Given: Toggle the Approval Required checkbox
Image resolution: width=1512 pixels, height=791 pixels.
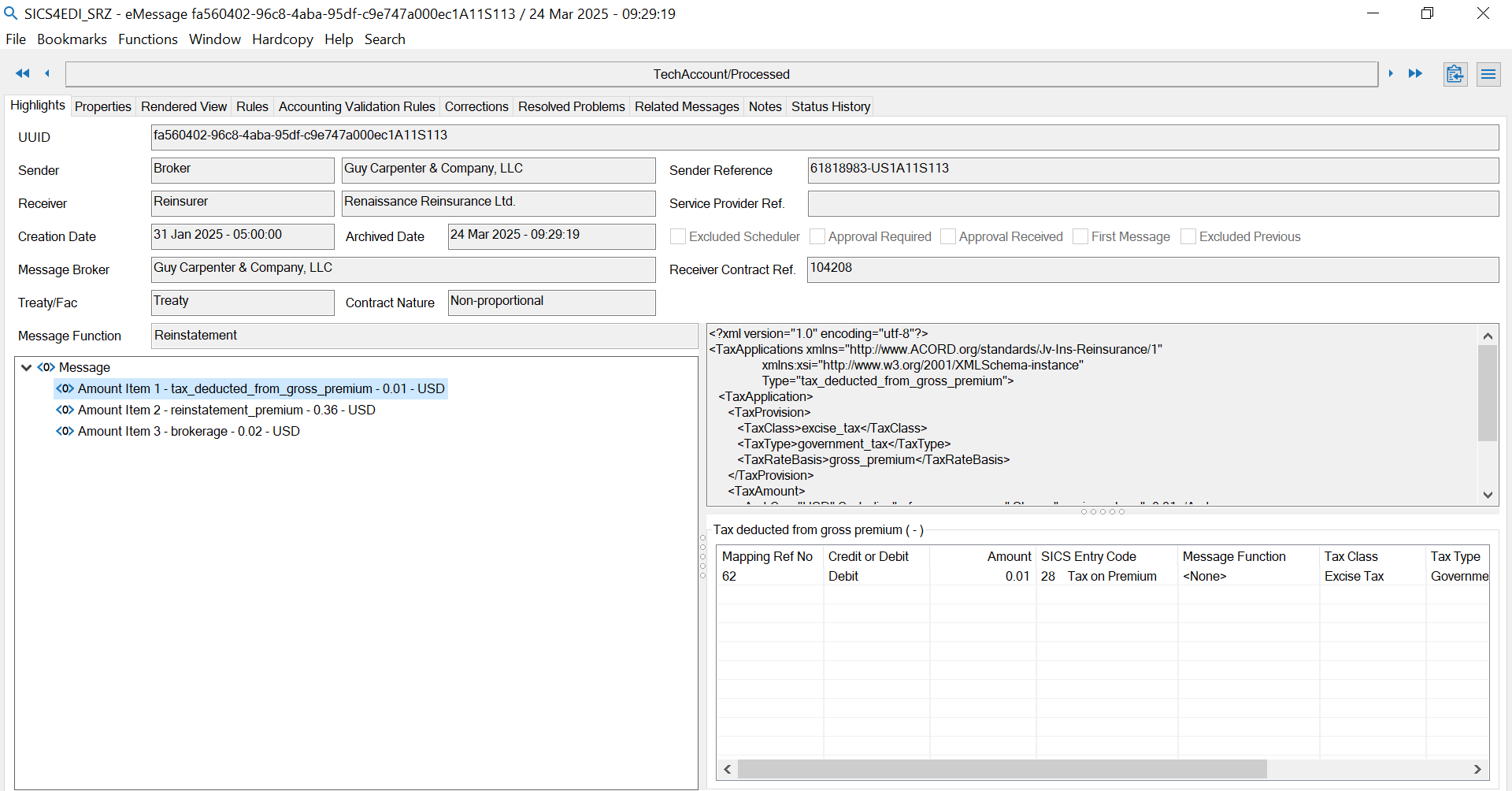Looking at the screenshot, I should coord(817,236).
